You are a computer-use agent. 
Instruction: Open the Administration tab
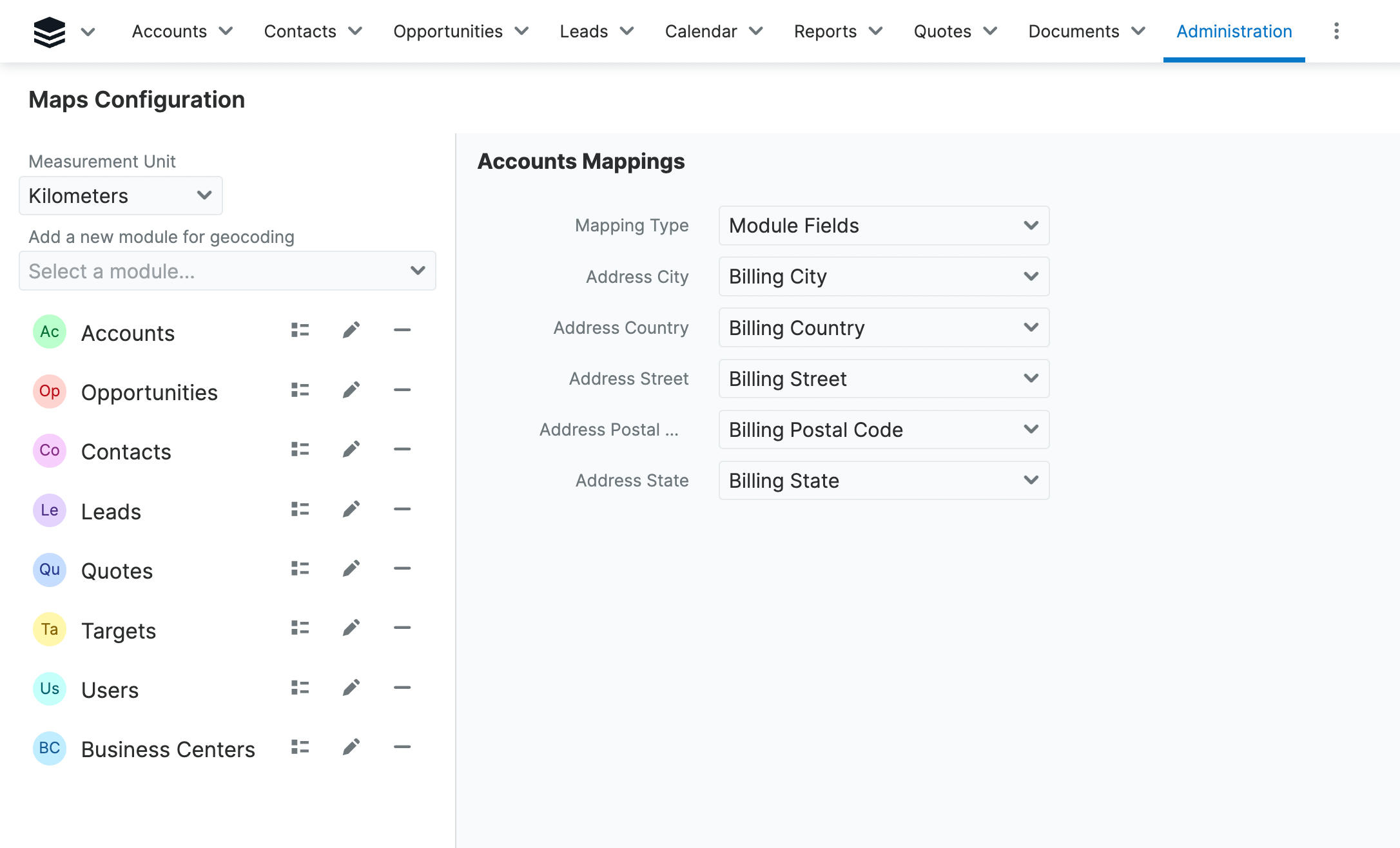pyautogui.click(x=1234, y=31)
